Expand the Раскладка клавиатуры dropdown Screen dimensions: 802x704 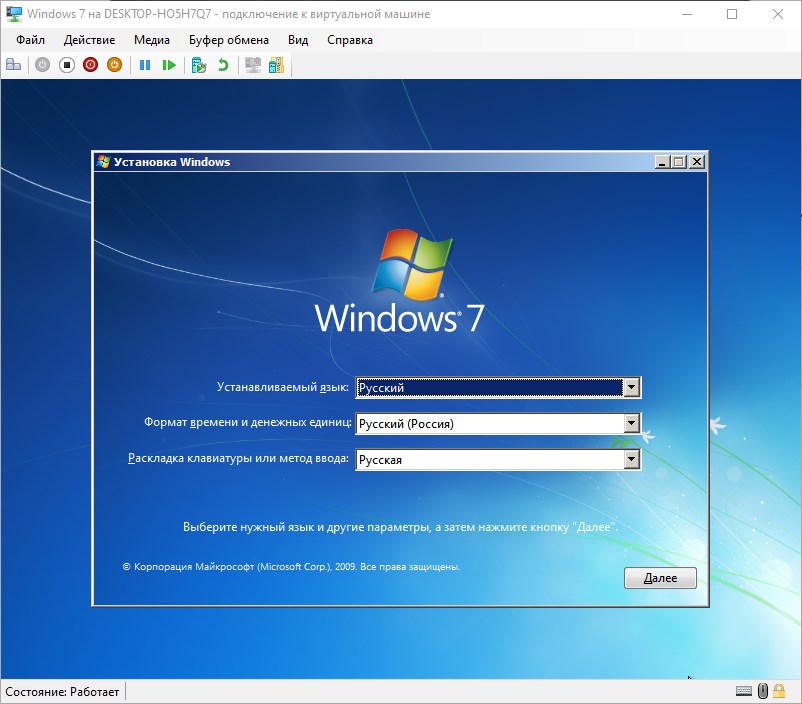(630, 460)
